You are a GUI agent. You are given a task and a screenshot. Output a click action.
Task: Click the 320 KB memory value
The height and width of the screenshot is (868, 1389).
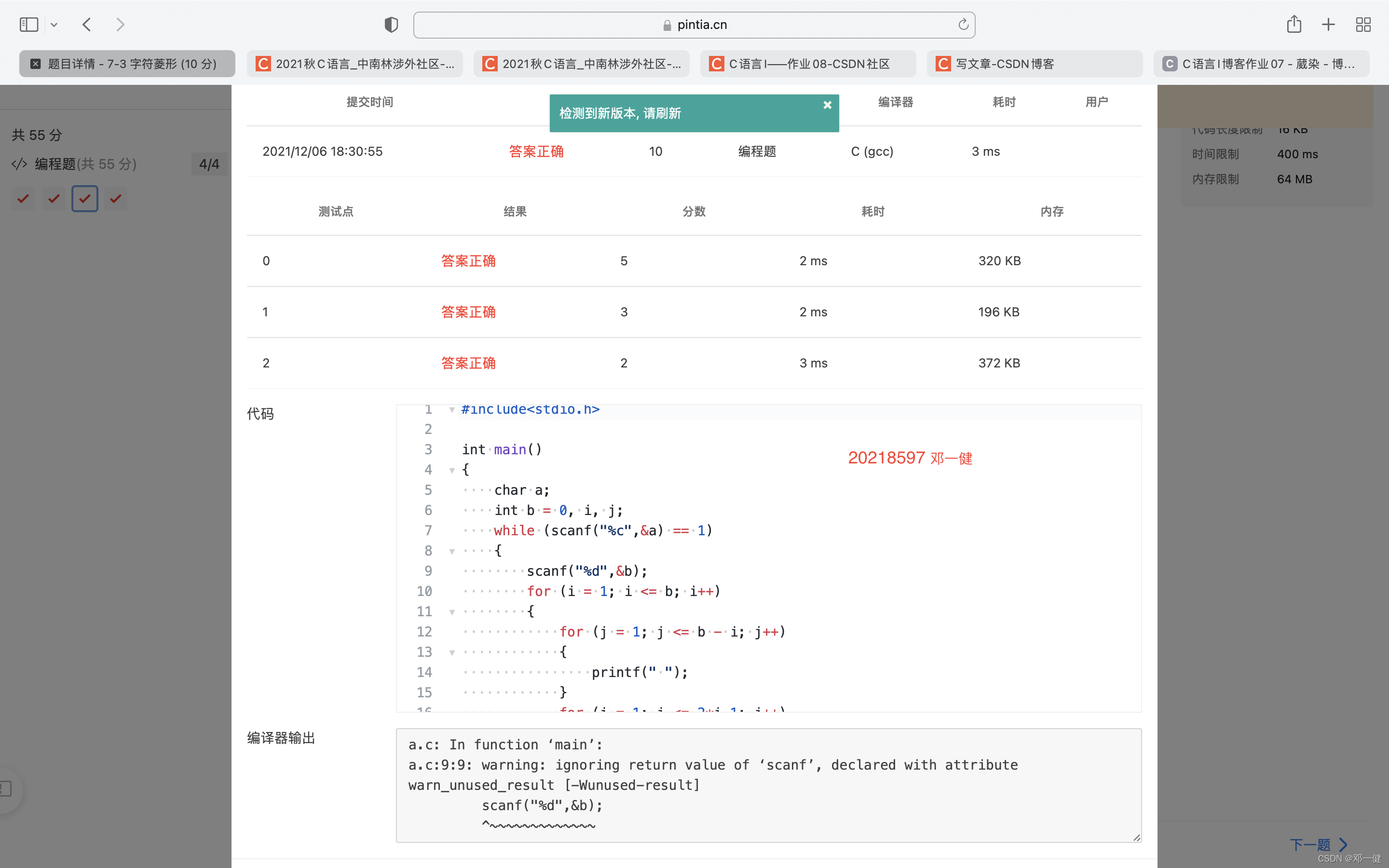(x=999, y=260)
